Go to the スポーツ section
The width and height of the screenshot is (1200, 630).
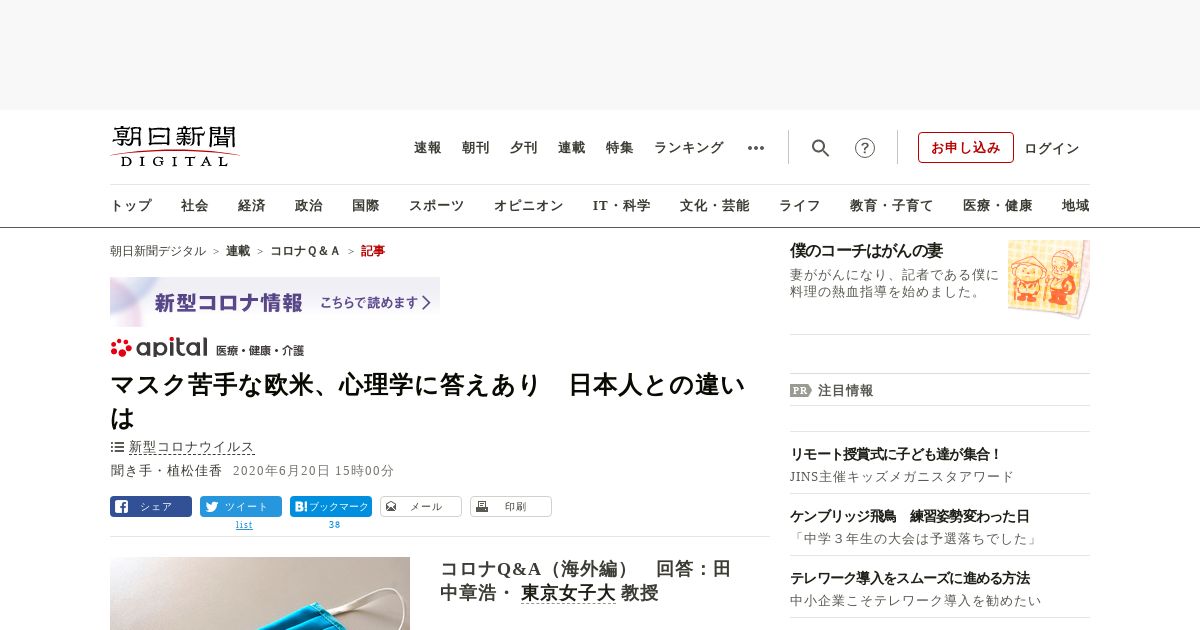click(436, 206)
